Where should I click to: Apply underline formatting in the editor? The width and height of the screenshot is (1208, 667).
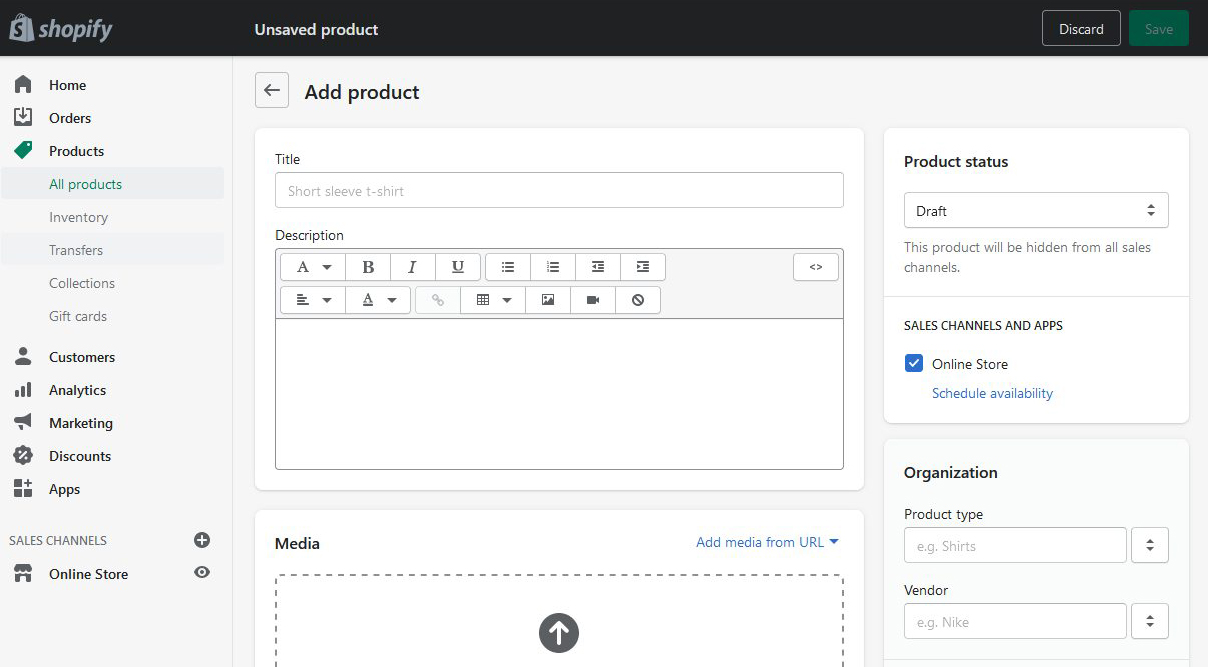click(x=457, y=267)
